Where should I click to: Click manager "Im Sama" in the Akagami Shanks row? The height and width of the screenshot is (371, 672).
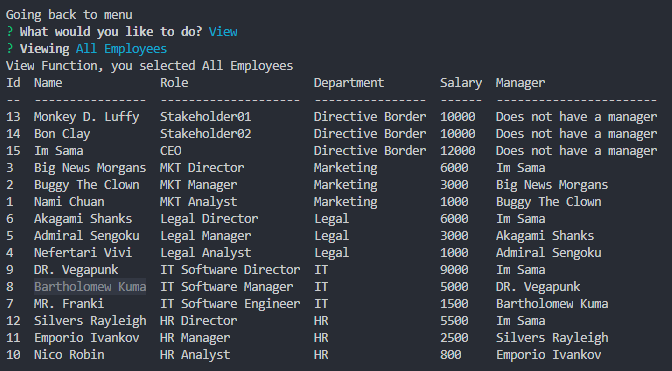[x=520, y=219]
